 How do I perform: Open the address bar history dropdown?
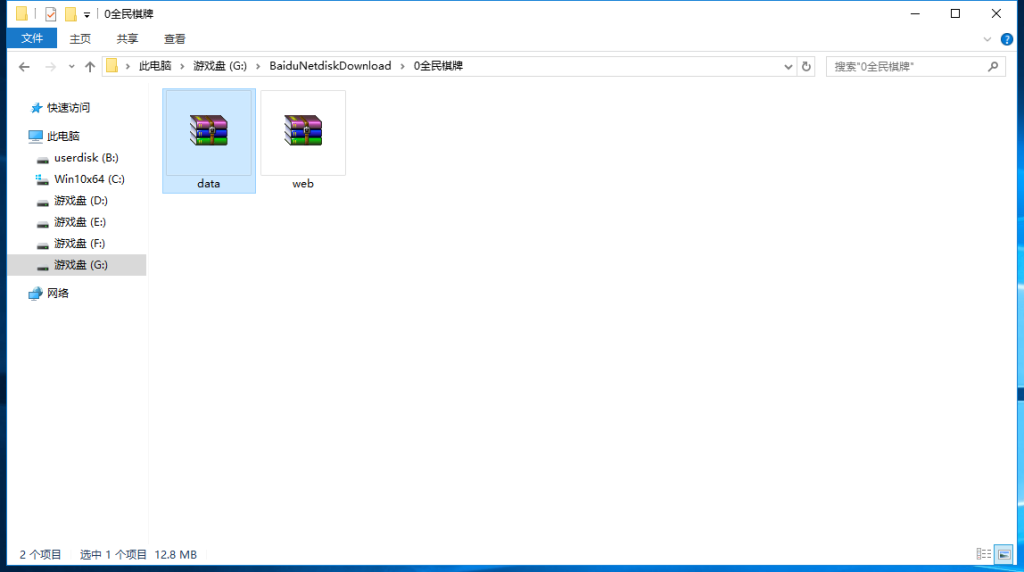788,67
